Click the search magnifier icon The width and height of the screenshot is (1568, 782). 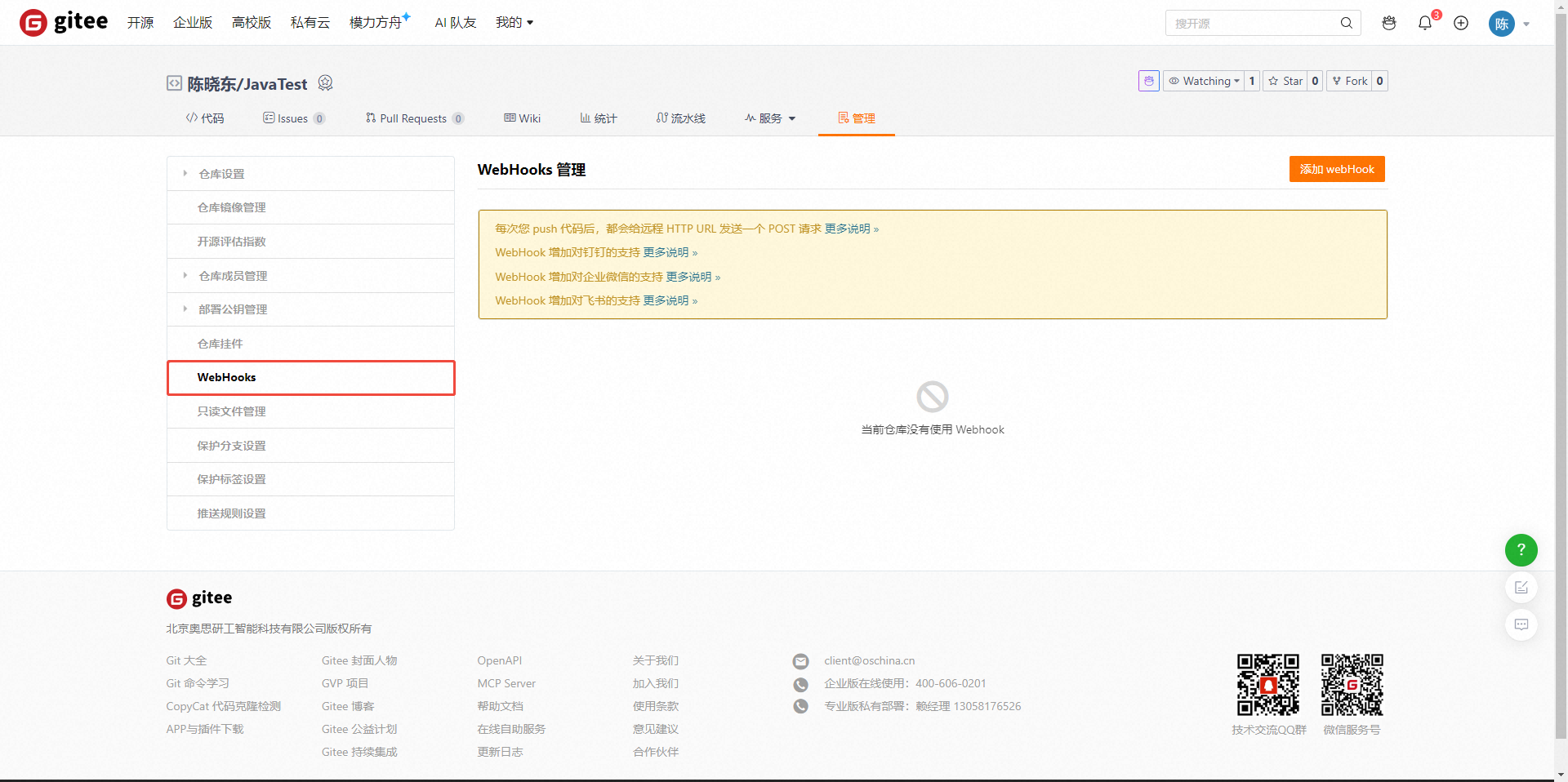pos(1347,23)
